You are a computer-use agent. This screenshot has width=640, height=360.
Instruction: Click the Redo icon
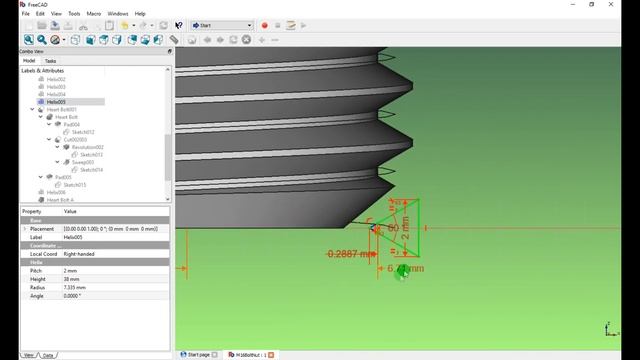143,25
